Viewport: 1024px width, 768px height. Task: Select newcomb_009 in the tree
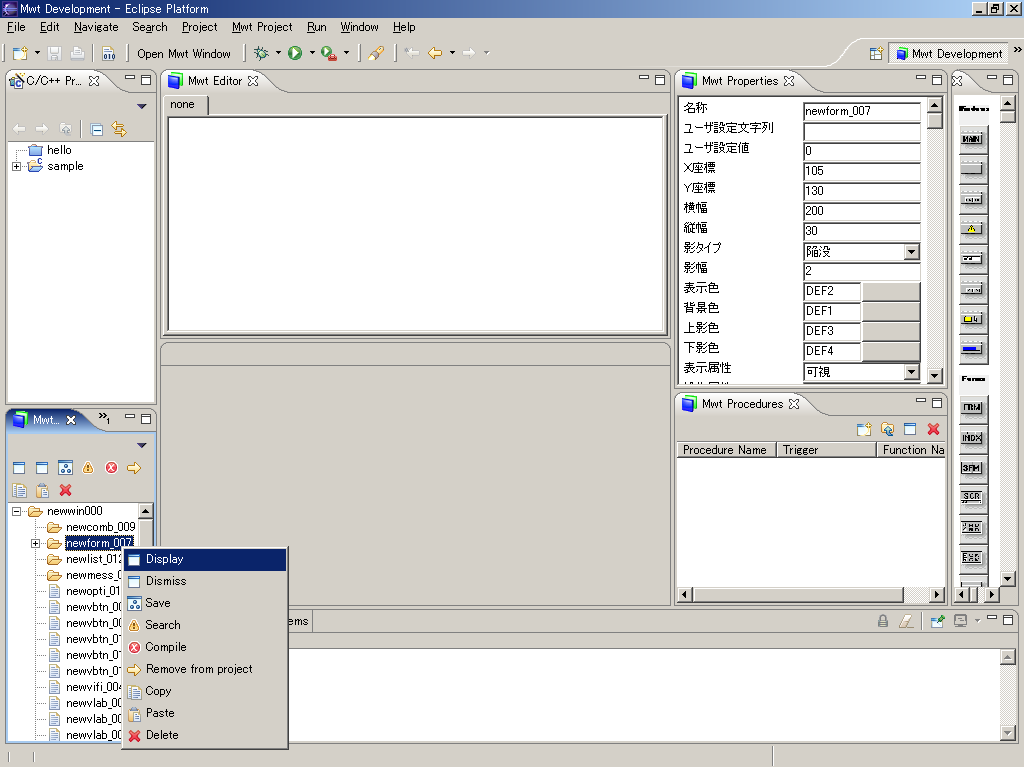[101, 527]
